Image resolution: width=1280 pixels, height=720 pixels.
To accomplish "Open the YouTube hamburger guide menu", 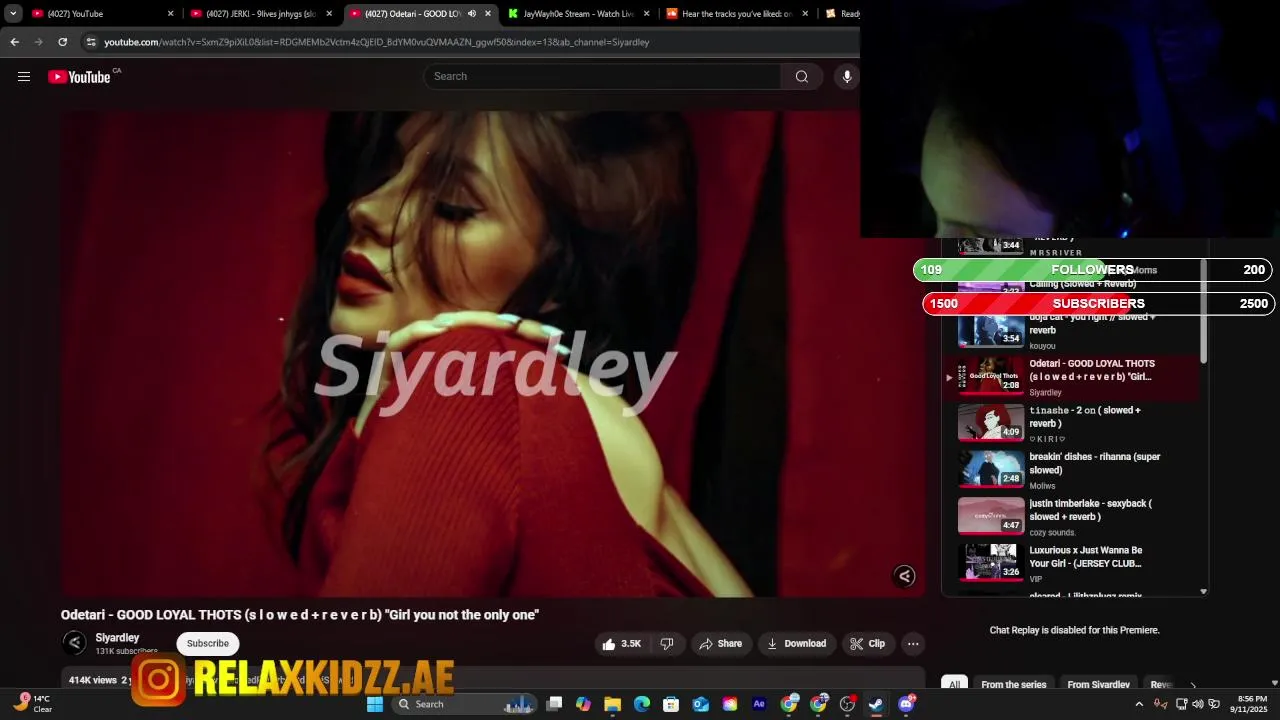I will point(24,77).
